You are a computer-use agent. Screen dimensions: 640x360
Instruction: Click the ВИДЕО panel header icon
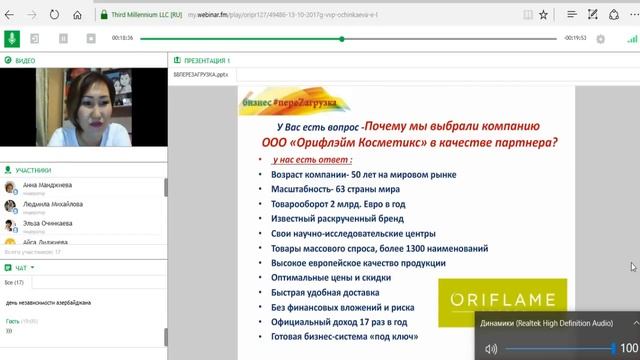(x=8, y=60)
